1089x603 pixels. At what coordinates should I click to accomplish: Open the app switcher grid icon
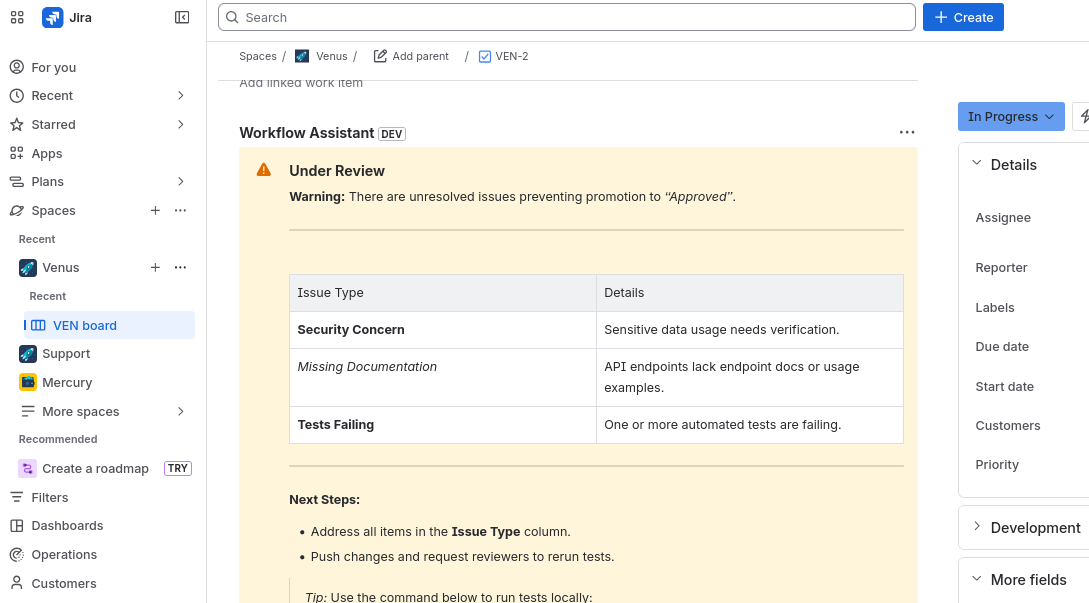(17, 17)
